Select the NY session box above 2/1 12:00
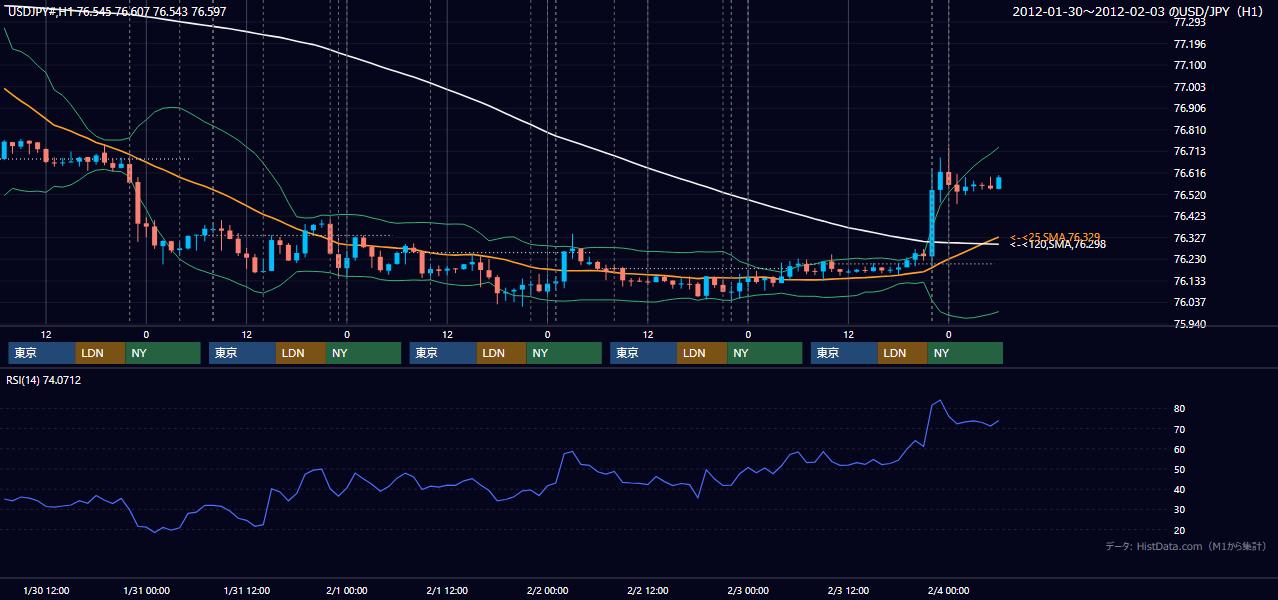The image size is (1278, 600). pos(564,353)
